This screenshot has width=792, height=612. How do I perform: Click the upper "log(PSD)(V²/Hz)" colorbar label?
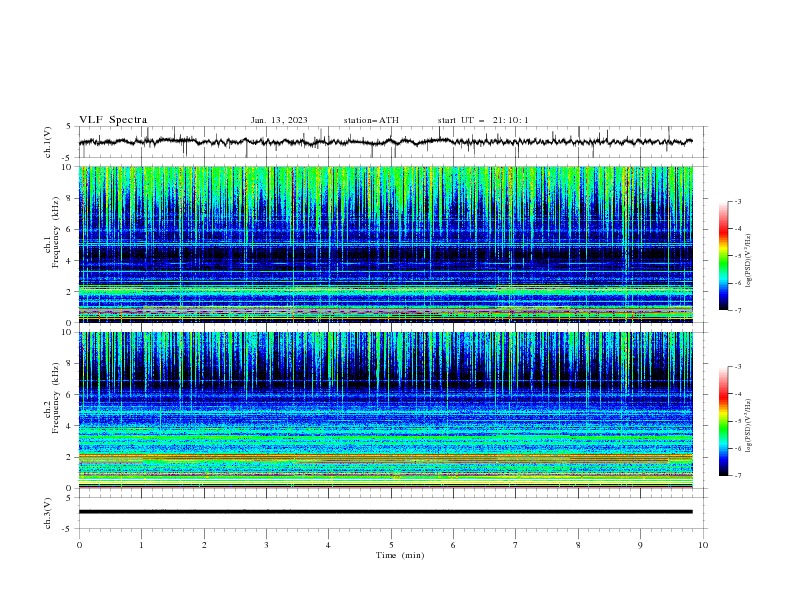click(749, 261)
